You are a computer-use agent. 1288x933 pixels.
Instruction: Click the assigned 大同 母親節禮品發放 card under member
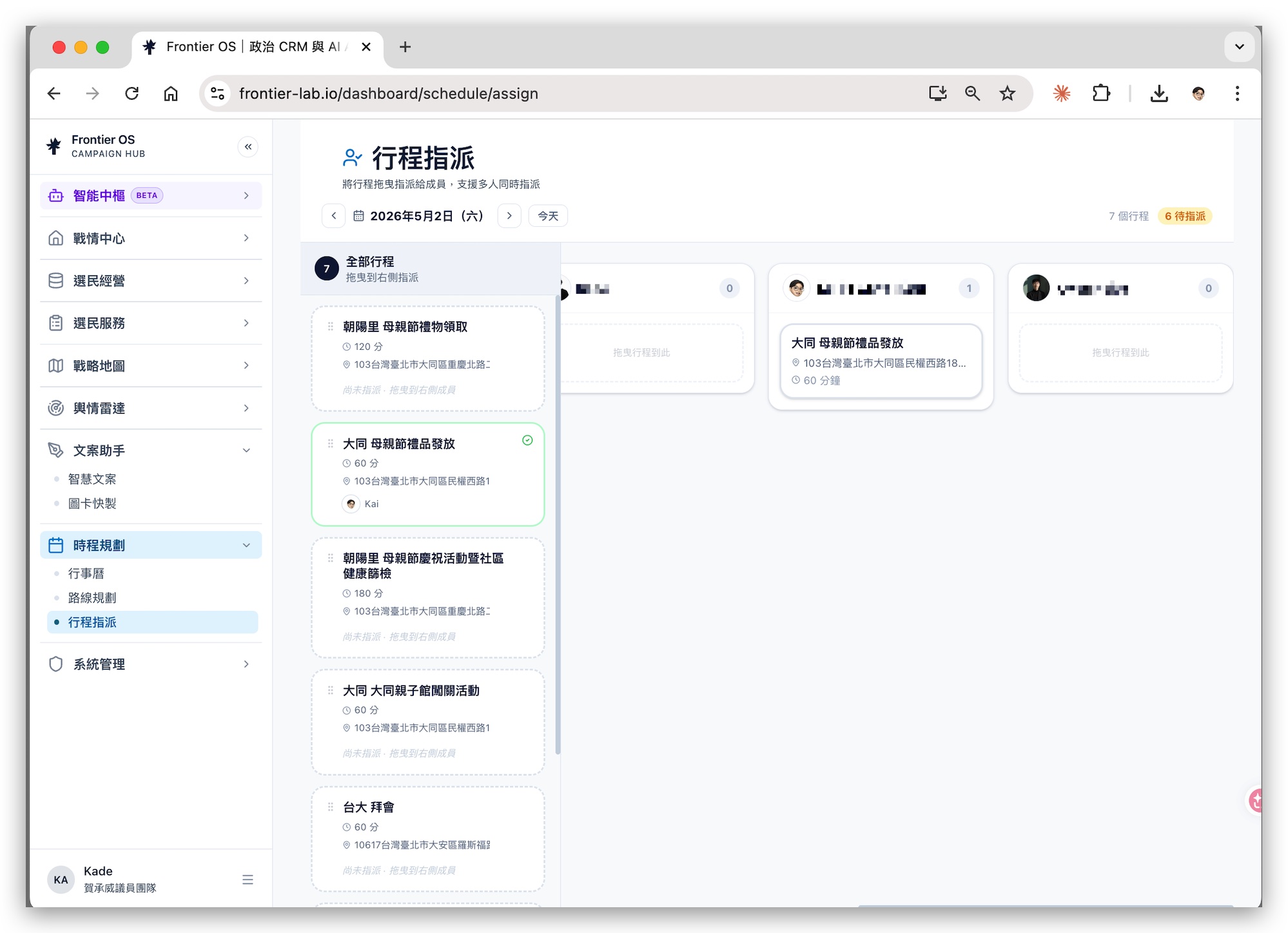tap(881, 361)
